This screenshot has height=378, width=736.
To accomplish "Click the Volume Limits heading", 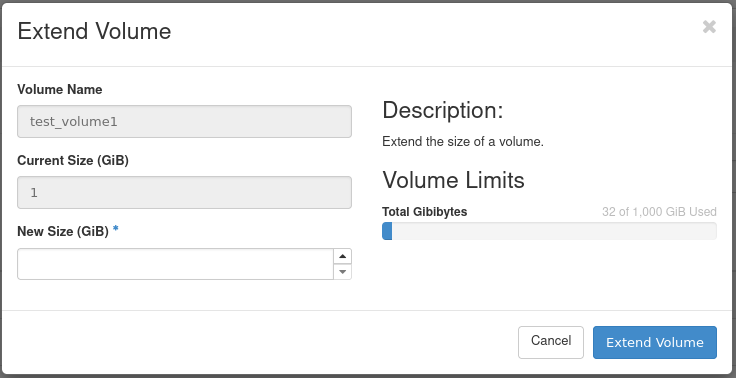I will [453, 180].
